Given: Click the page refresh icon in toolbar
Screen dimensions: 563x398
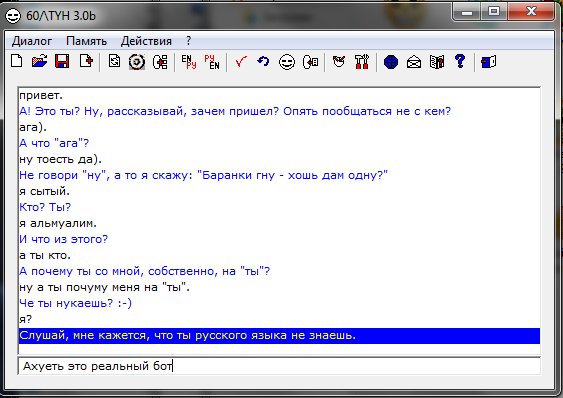Looking at the screenshot, I should (x=115, y=61).
